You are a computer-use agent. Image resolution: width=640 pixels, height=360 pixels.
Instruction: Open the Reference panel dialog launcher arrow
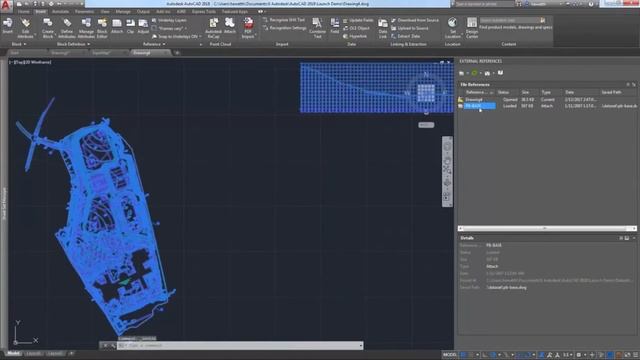(200, 44)
